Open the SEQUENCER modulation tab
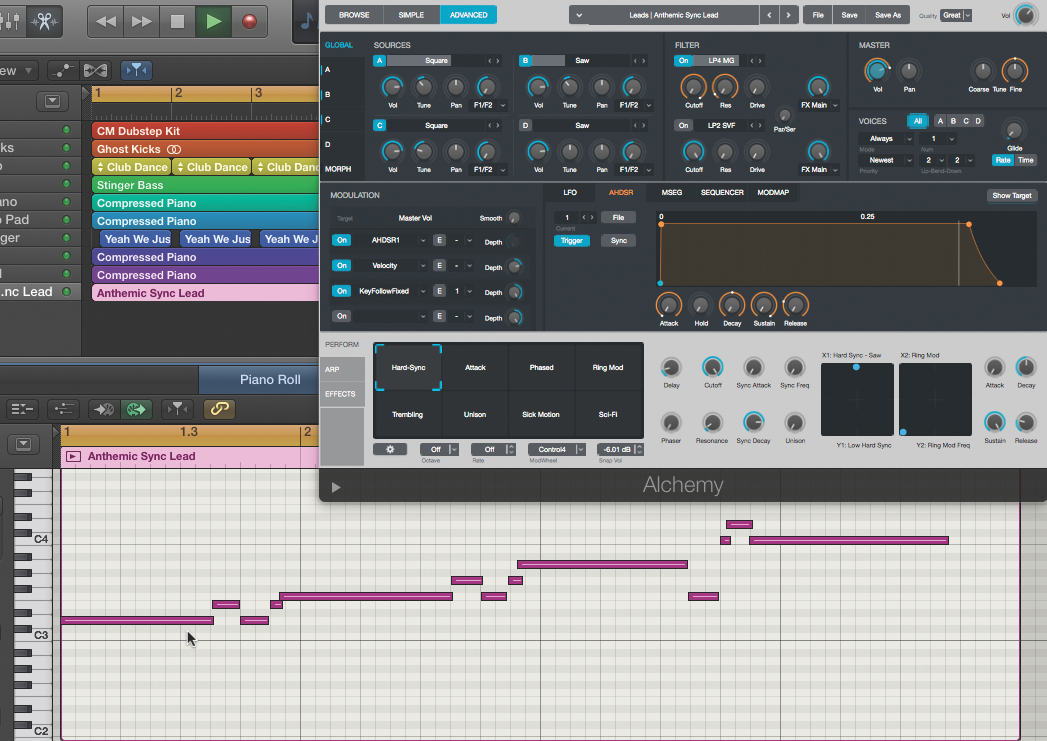Screen dimensions: 1047x741 tap(722, 193)
